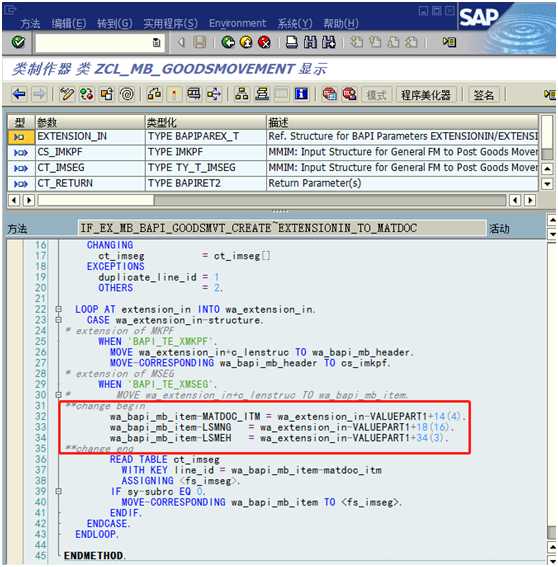
Task: Click the blue left navigation arrow
Action: click(19, 95)
